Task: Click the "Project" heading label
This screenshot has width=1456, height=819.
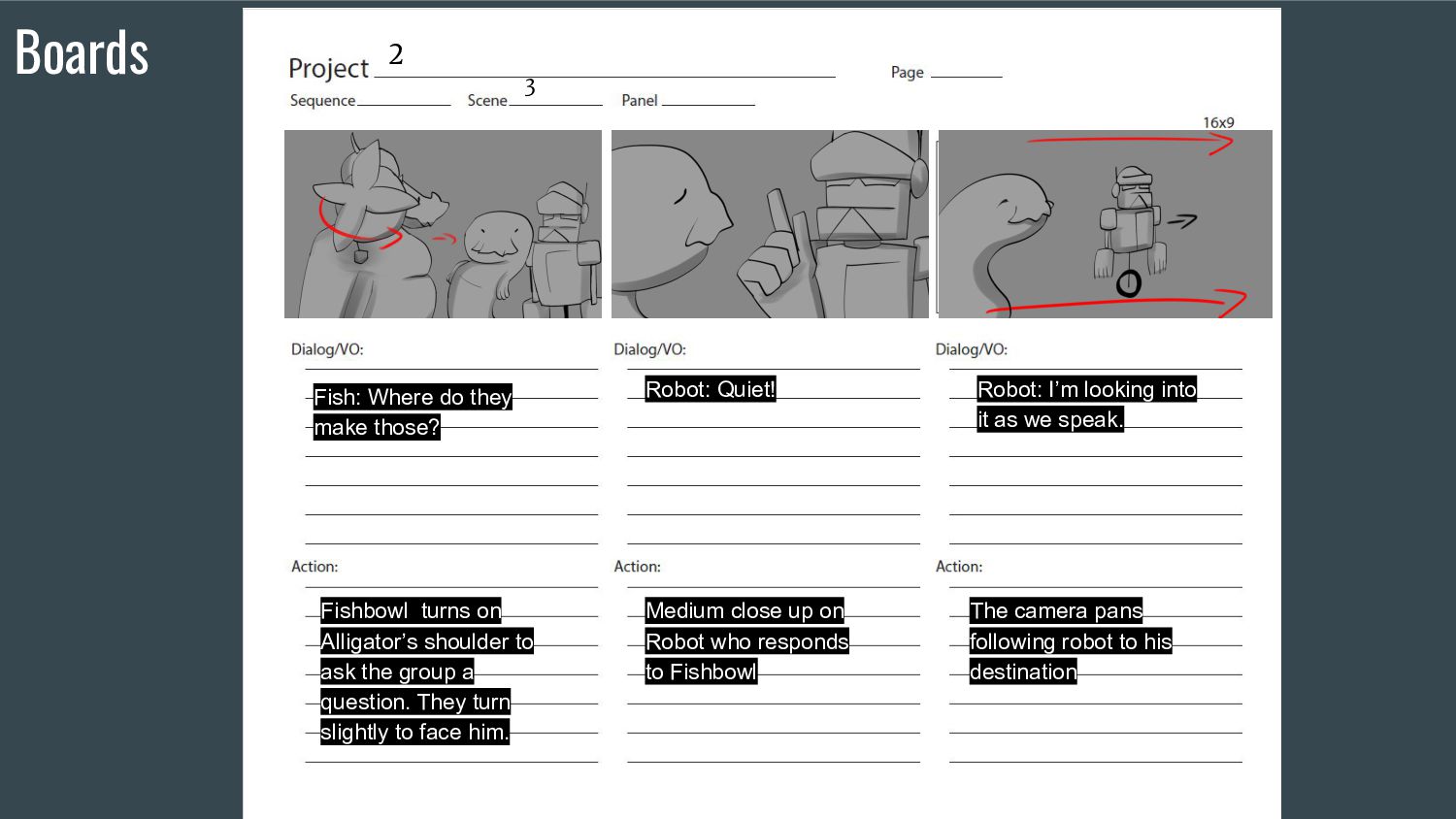Action: (x=329, y=69)
